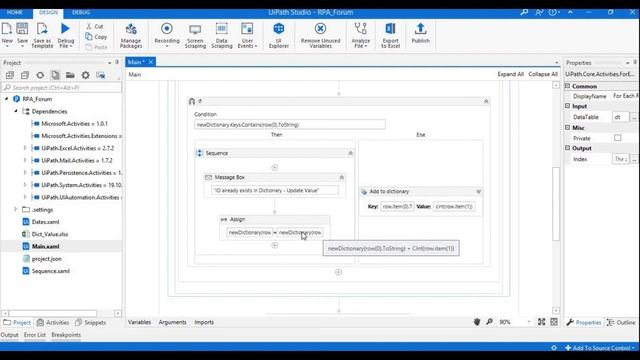Select Sequence.xaml in project tree
This screenshot has height=360, width=640.
[51, 271]
